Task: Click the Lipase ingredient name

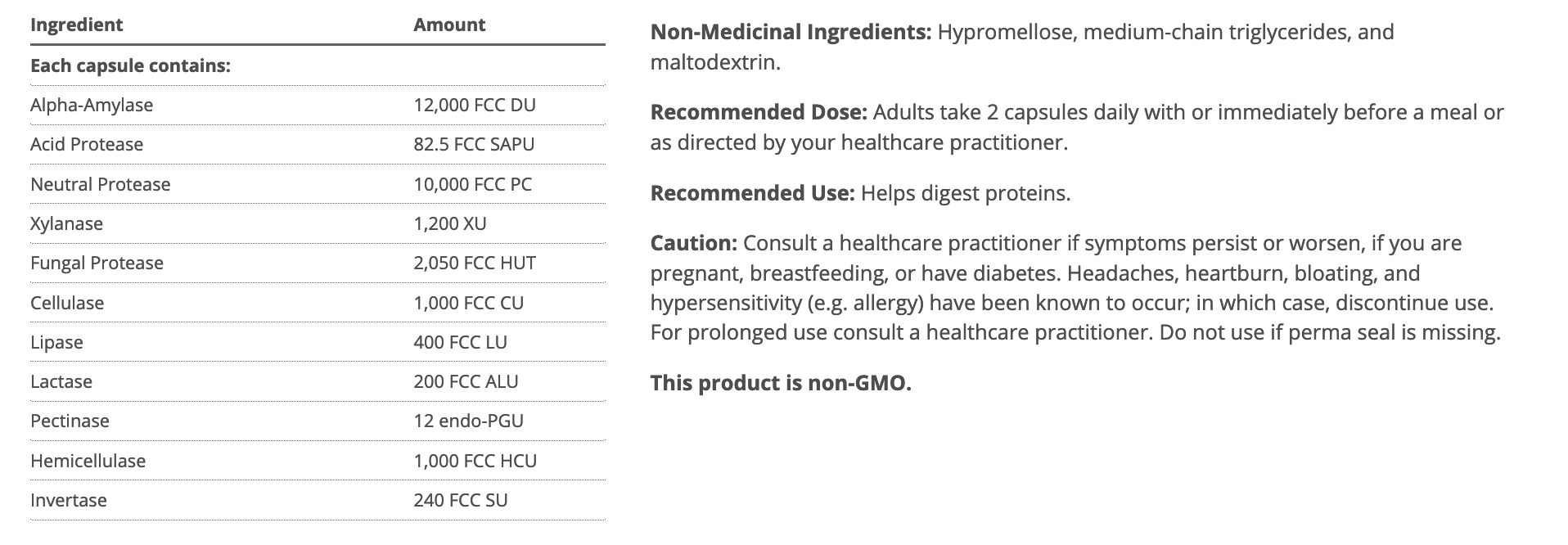Action: 56,342
